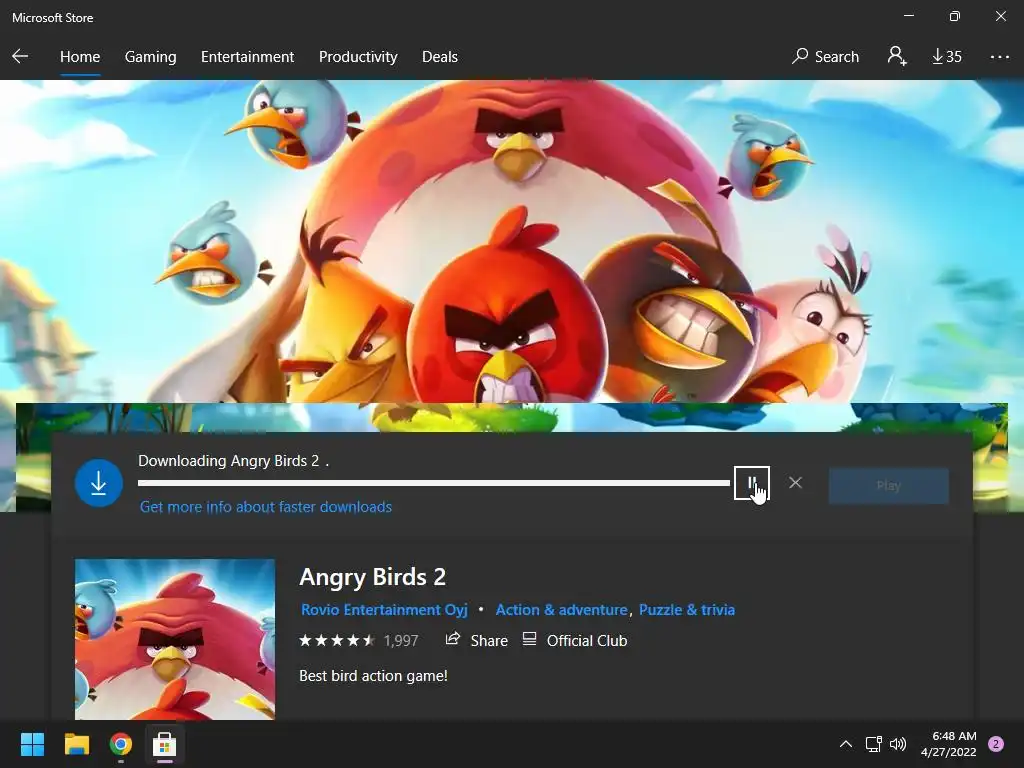
Task: Click the blue download circle icon
Action: 99,483
